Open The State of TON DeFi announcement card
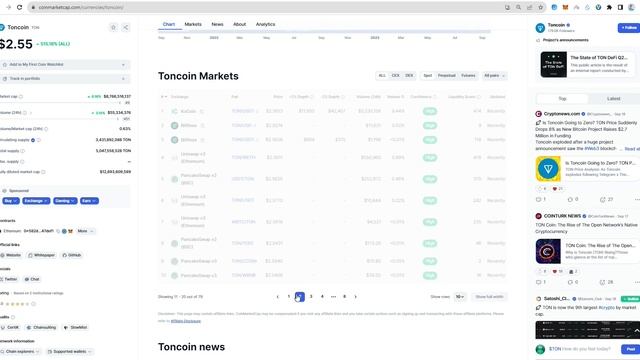Image resolution: width=640 pixels, height=360 pixels. (x=588, y=64)
